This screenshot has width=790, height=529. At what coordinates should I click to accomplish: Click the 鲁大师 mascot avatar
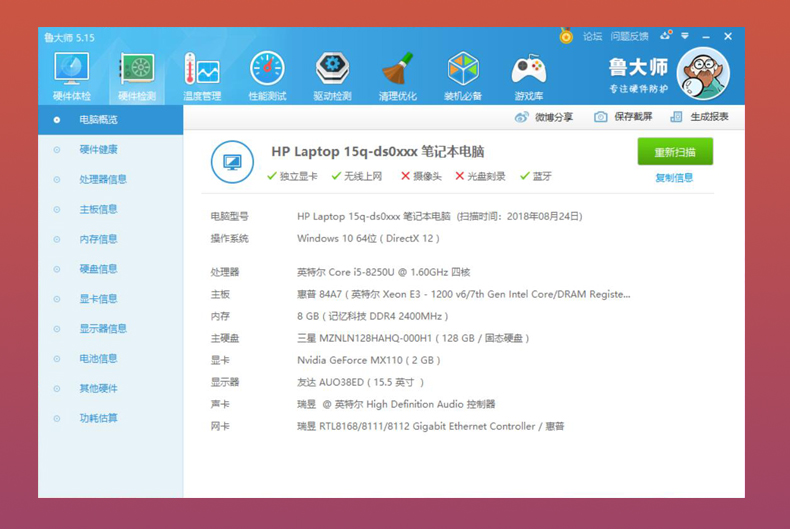pos(703,74)
